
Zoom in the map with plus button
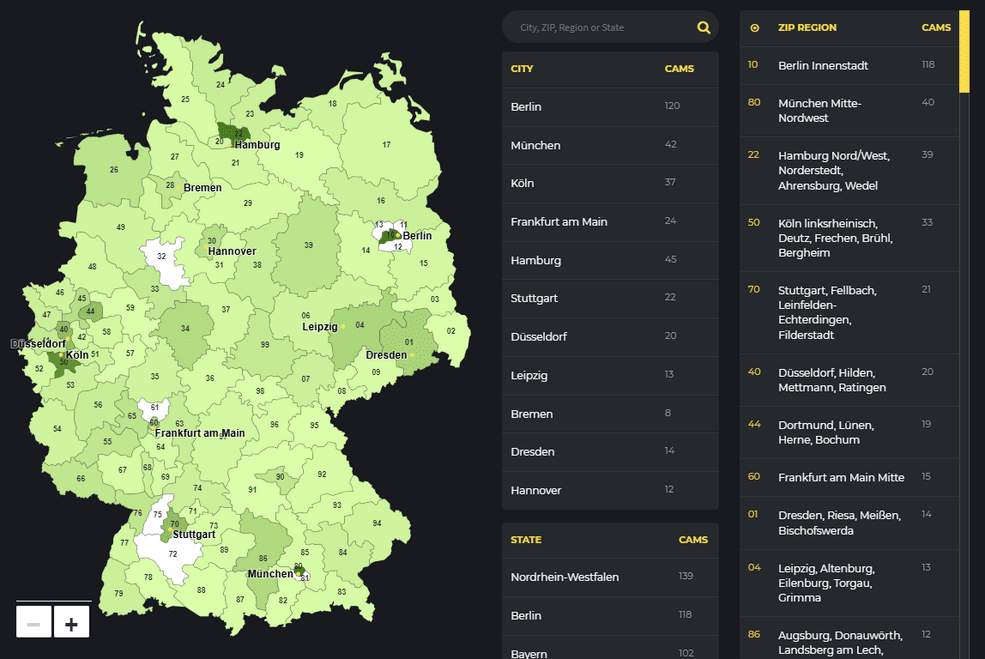pyautogui.click(x=71, y=623)
